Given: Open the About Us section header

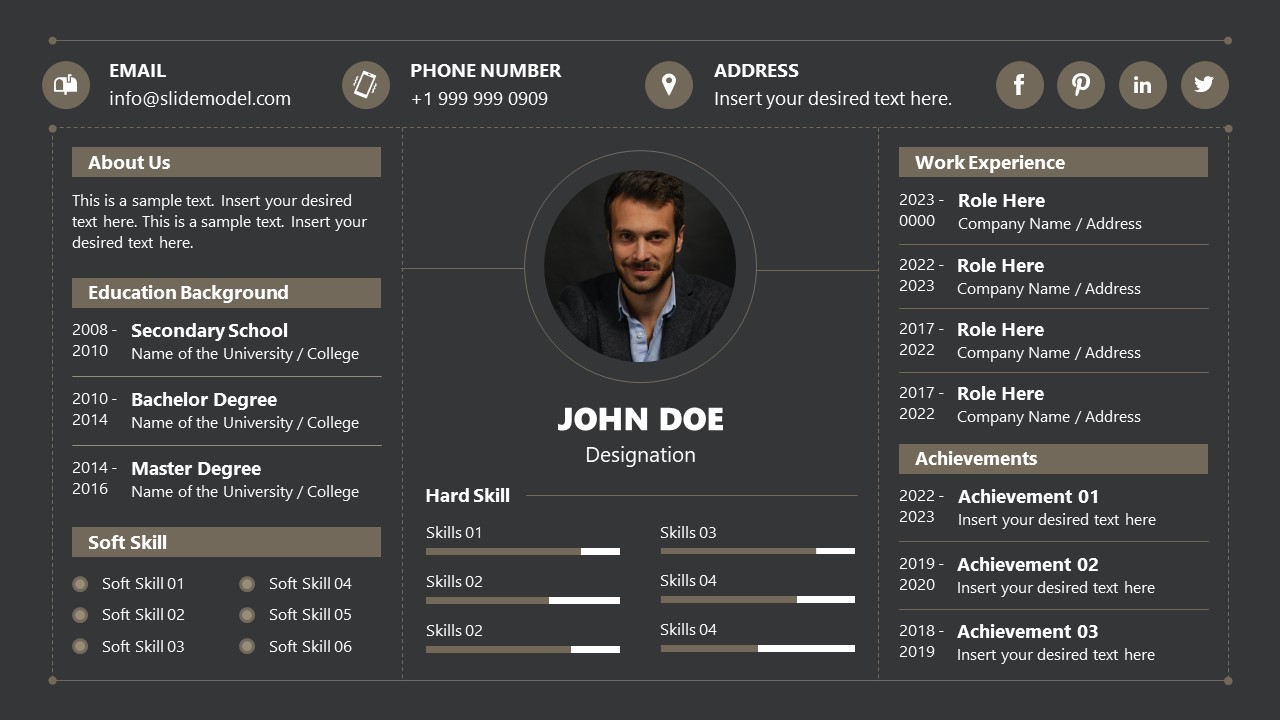Looking at the screenshot, I should point(226,162).
